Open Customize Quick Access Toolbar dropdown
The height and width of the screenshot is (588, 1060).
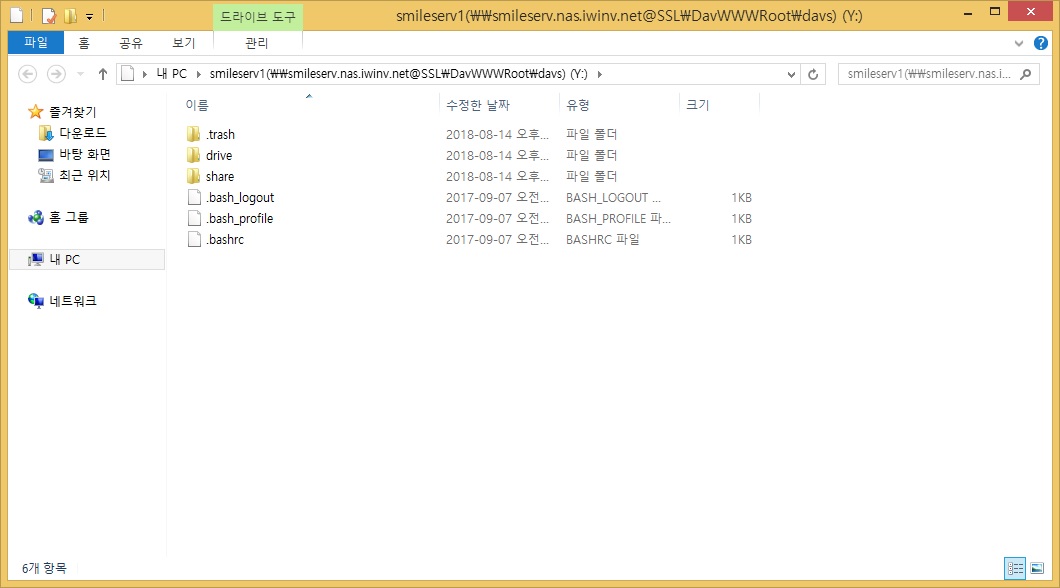[x=89, y=16]
